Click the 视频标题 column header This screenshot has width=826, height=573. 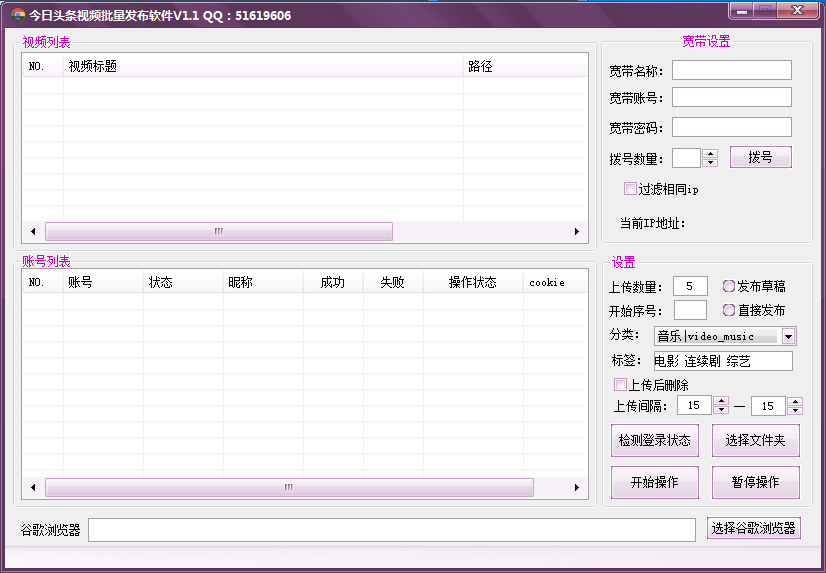263,66
